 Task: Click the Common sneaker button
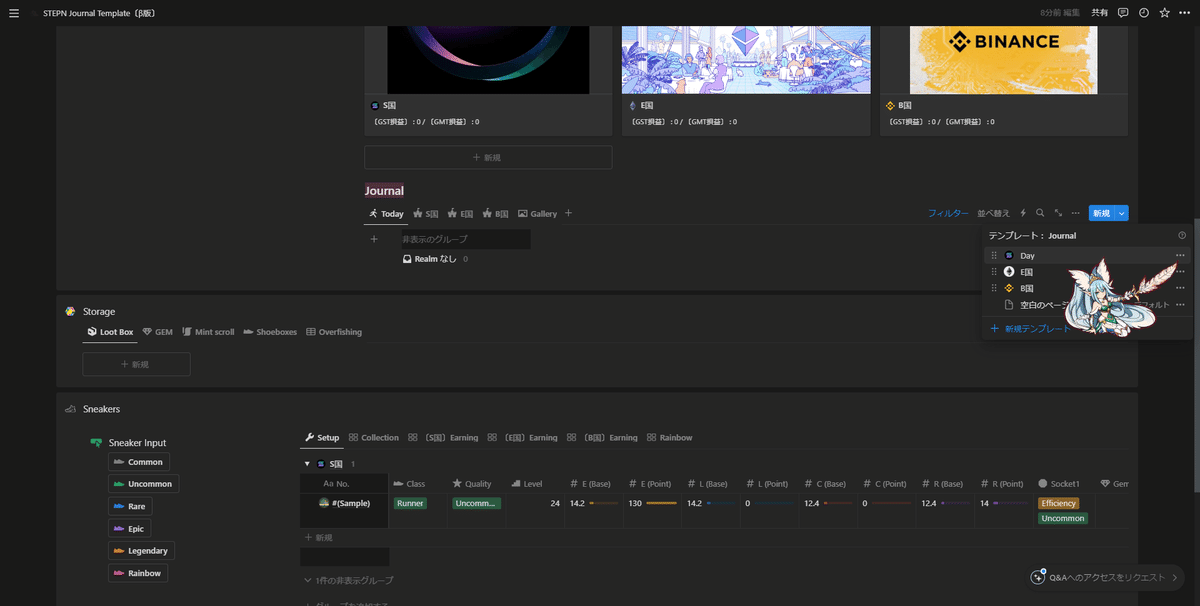tap(139, 462)
